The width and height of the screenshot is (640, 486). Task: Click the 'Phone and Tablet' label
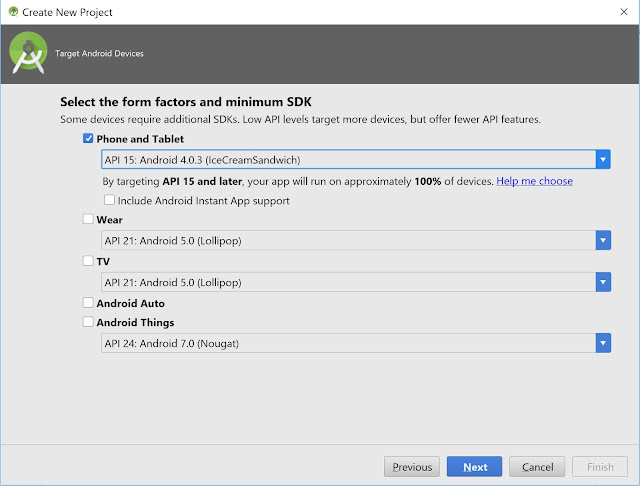coord(140,139)
